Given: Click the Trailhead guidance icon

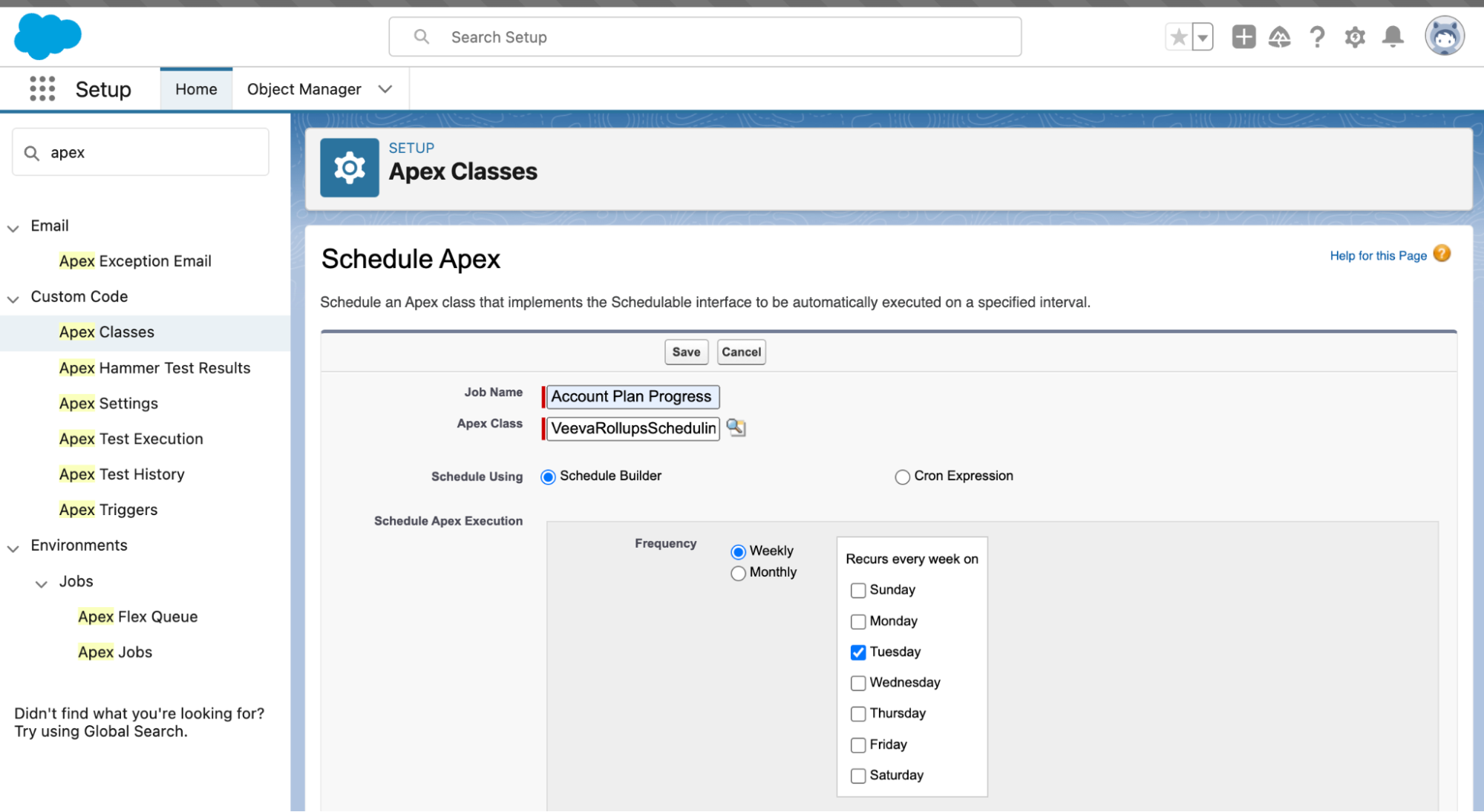Looking at the screenshot, I should click(x=1280, y=37).
